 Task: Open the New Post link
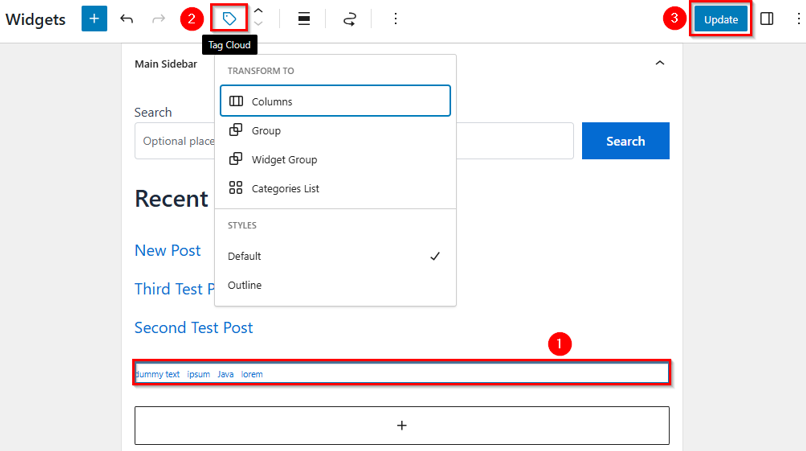[168, 250]
